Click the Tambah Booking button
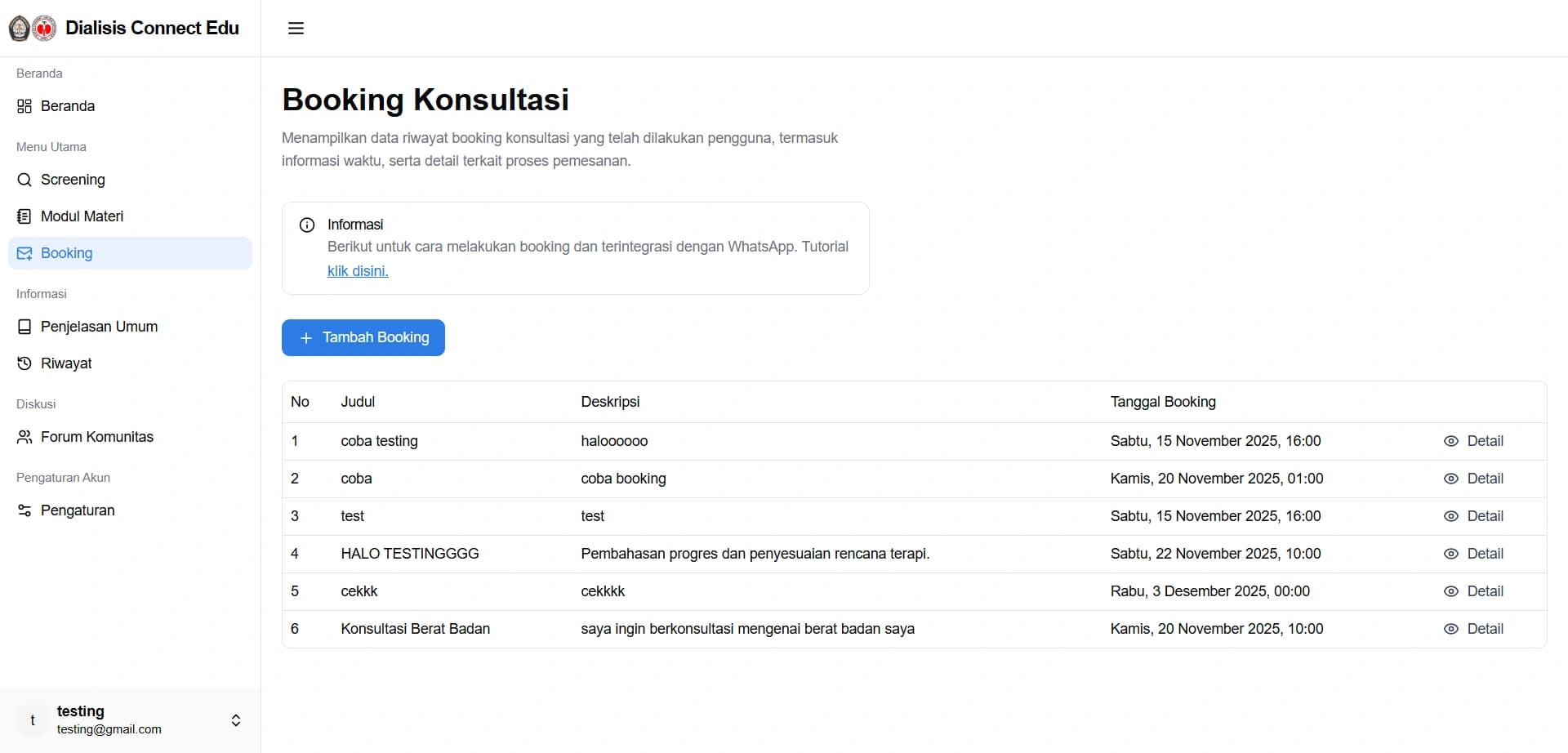Viewport: 1568px width, 753px height. point(363,338)
